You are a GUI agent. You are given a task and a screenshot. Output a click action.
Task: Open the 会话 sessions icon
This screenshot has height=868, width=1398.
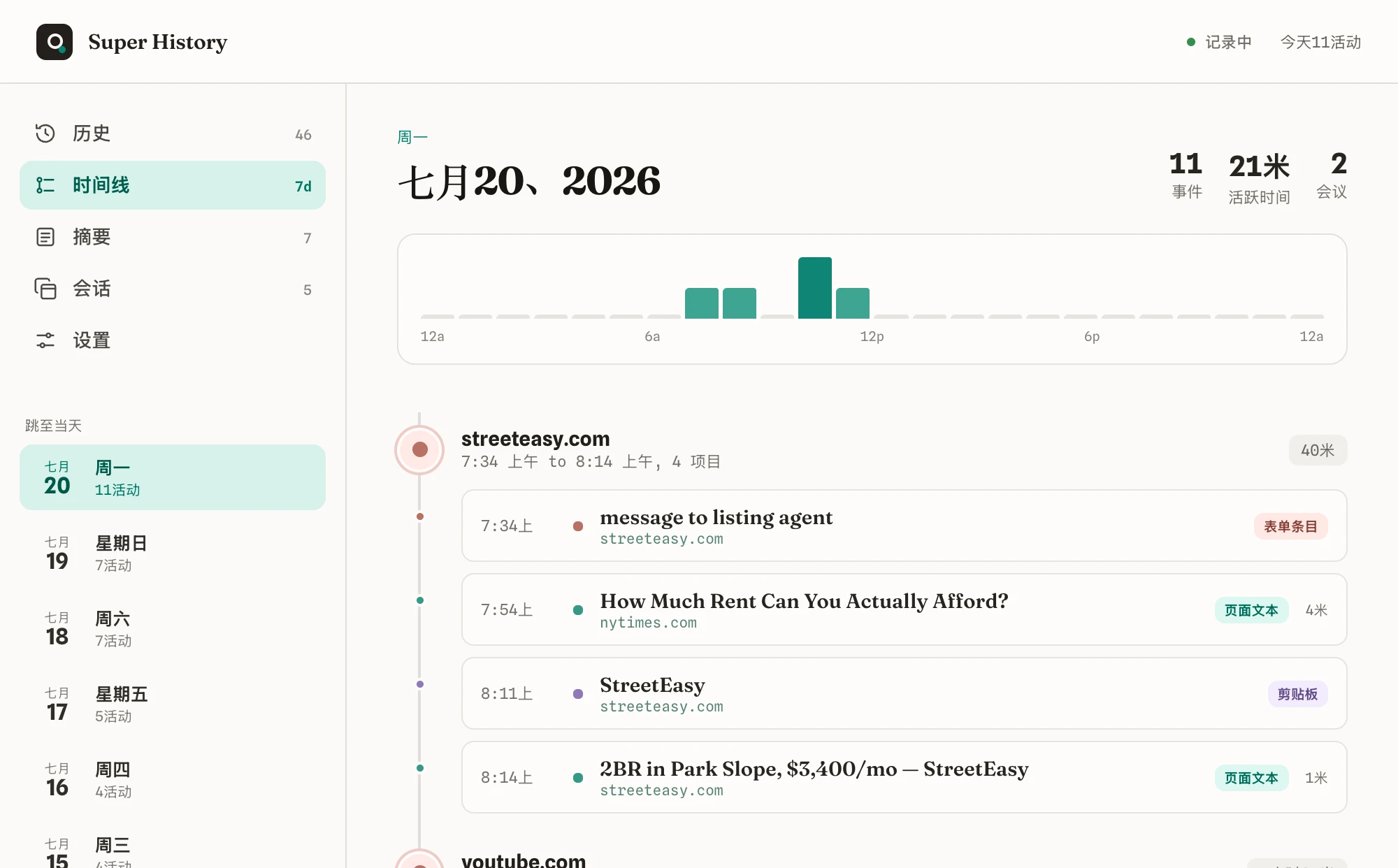(45, 289)
